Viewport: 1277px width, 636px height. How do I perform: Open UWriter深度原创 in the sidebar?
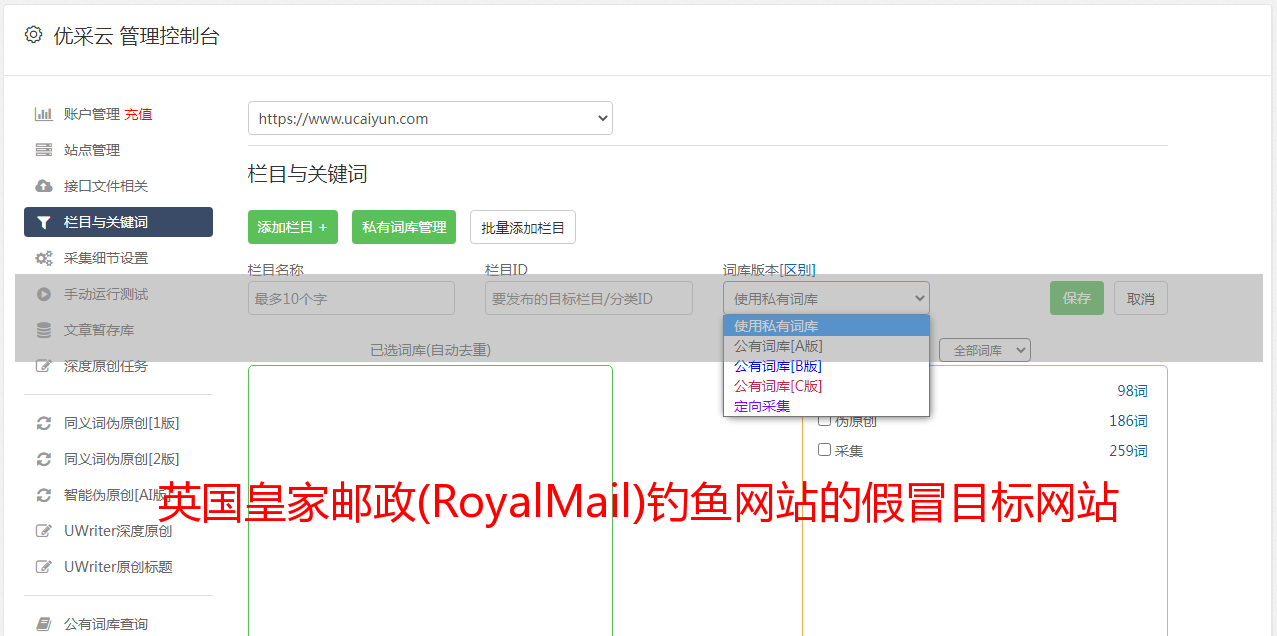coord(118,531)
